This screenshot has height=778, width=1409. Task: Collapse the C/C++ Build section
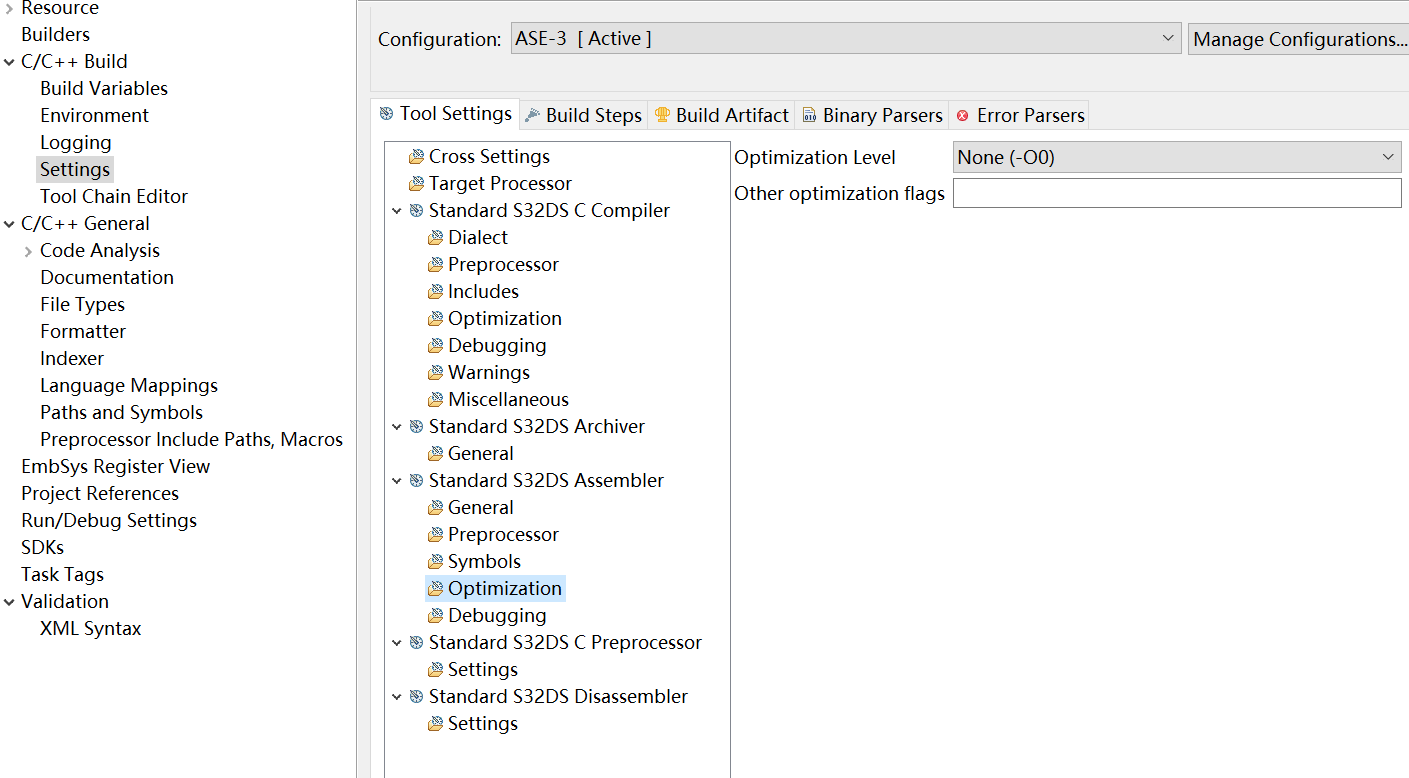point(9,62)
